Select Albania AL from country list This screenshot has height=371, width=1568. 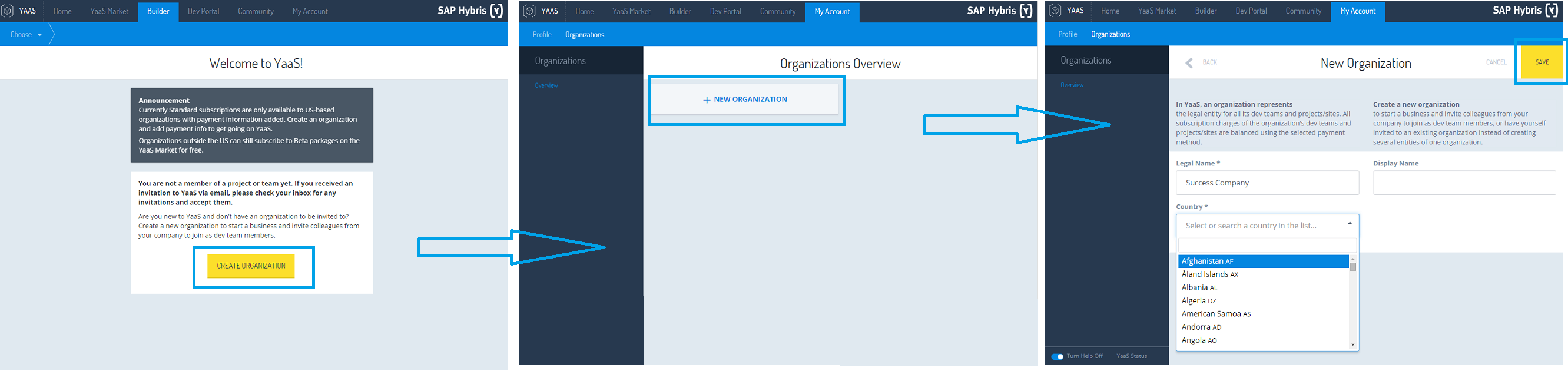[1263, 288]
